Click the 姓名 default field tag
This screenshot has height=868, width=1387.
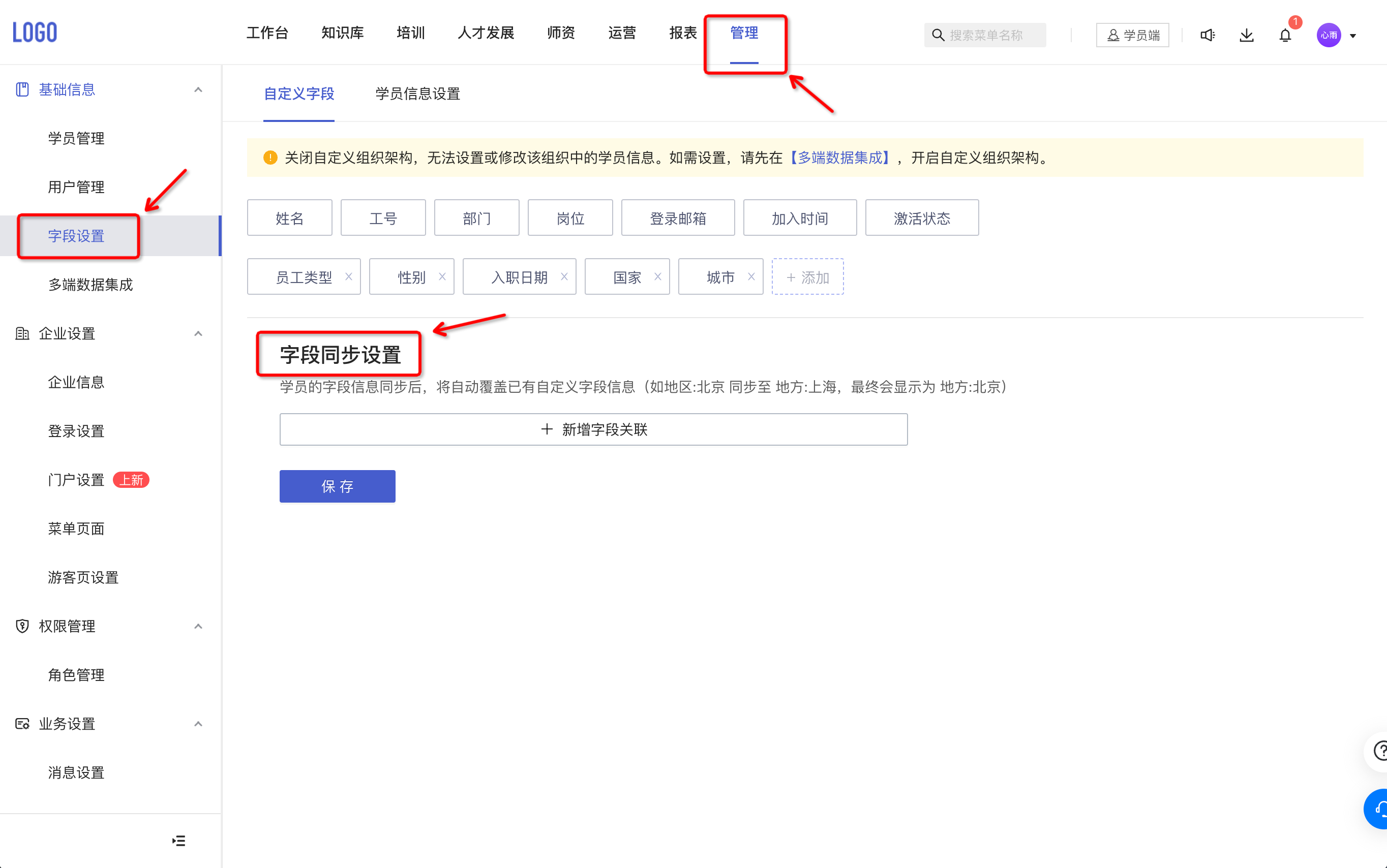coord(289,218)
